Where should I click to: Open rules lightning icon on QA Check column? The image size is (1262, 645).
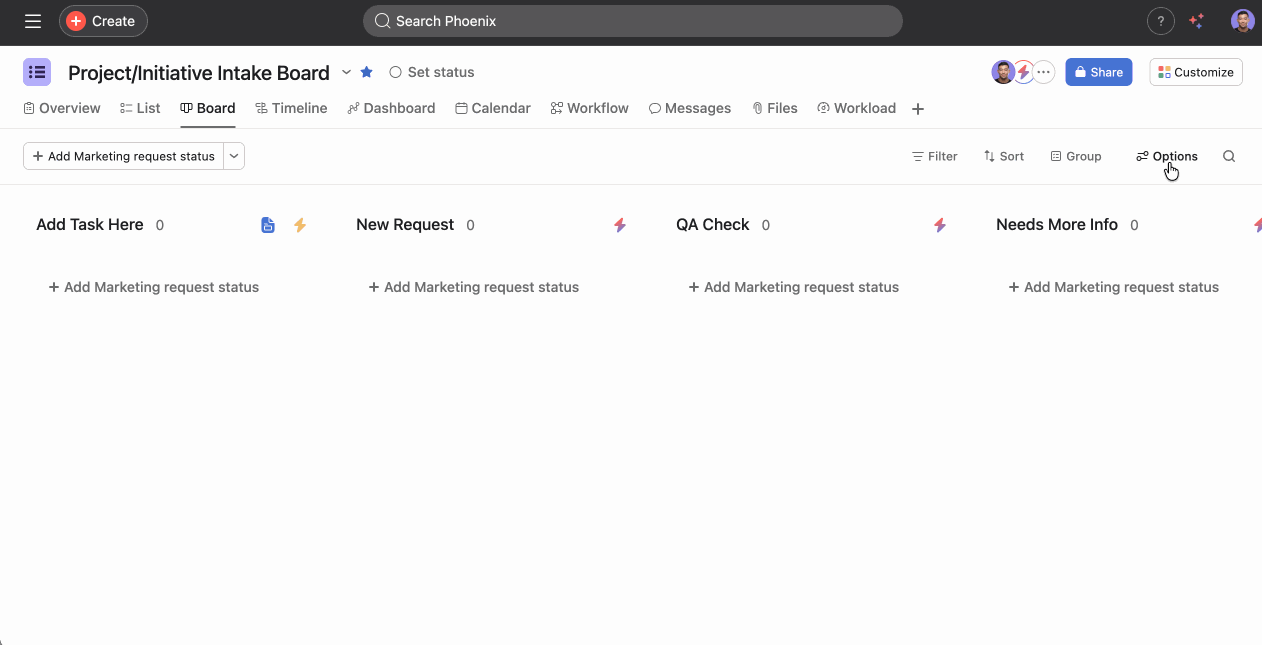tap(940, 225)
